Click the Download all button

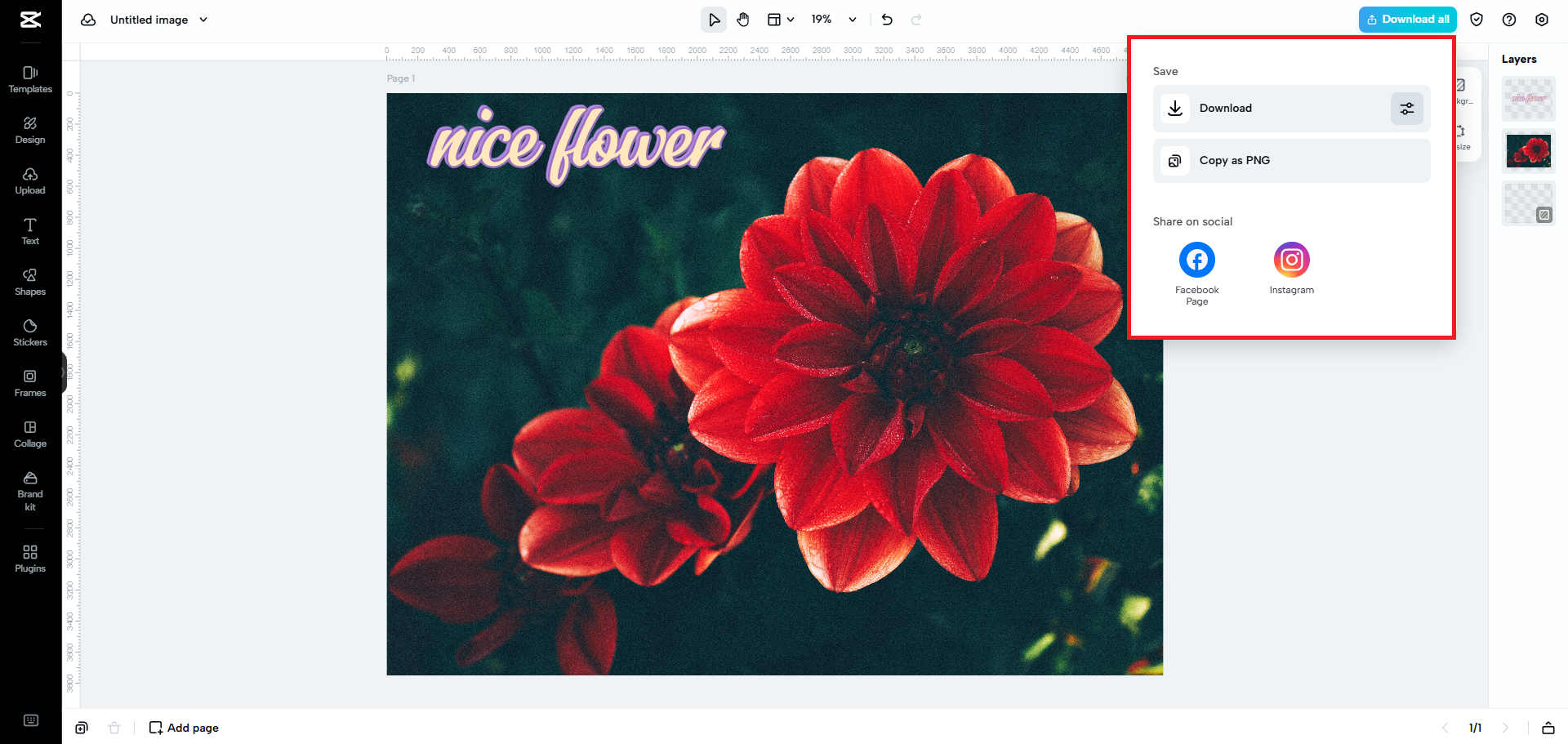pyautogui.click(x=1407, y=19)
